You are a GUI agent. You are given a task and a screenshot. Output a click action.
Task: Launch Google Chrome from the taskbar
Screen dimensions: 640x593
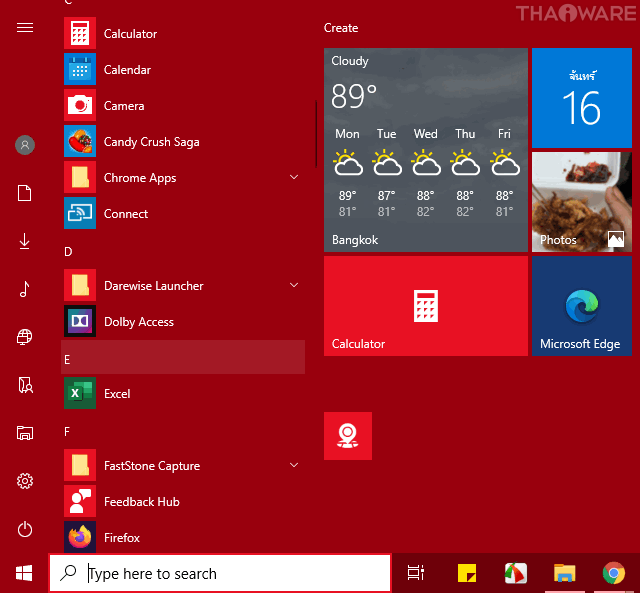[x=614, y=573]
